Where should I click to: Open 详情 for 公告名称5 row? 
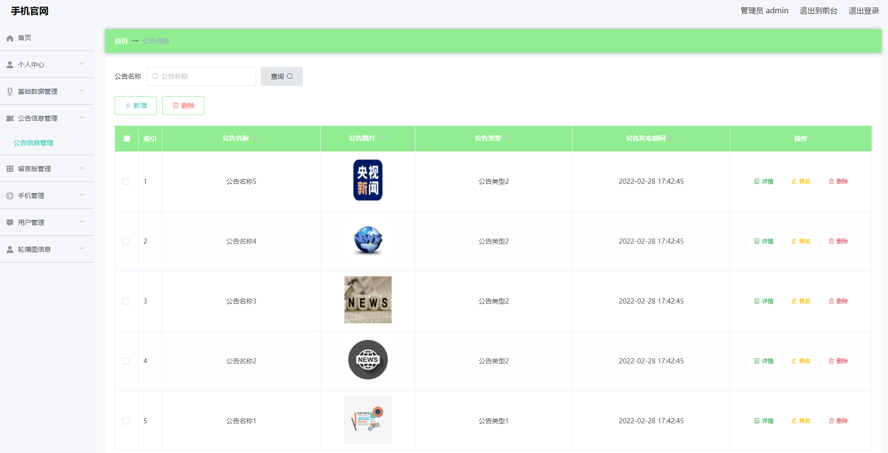tap(763, 181)
